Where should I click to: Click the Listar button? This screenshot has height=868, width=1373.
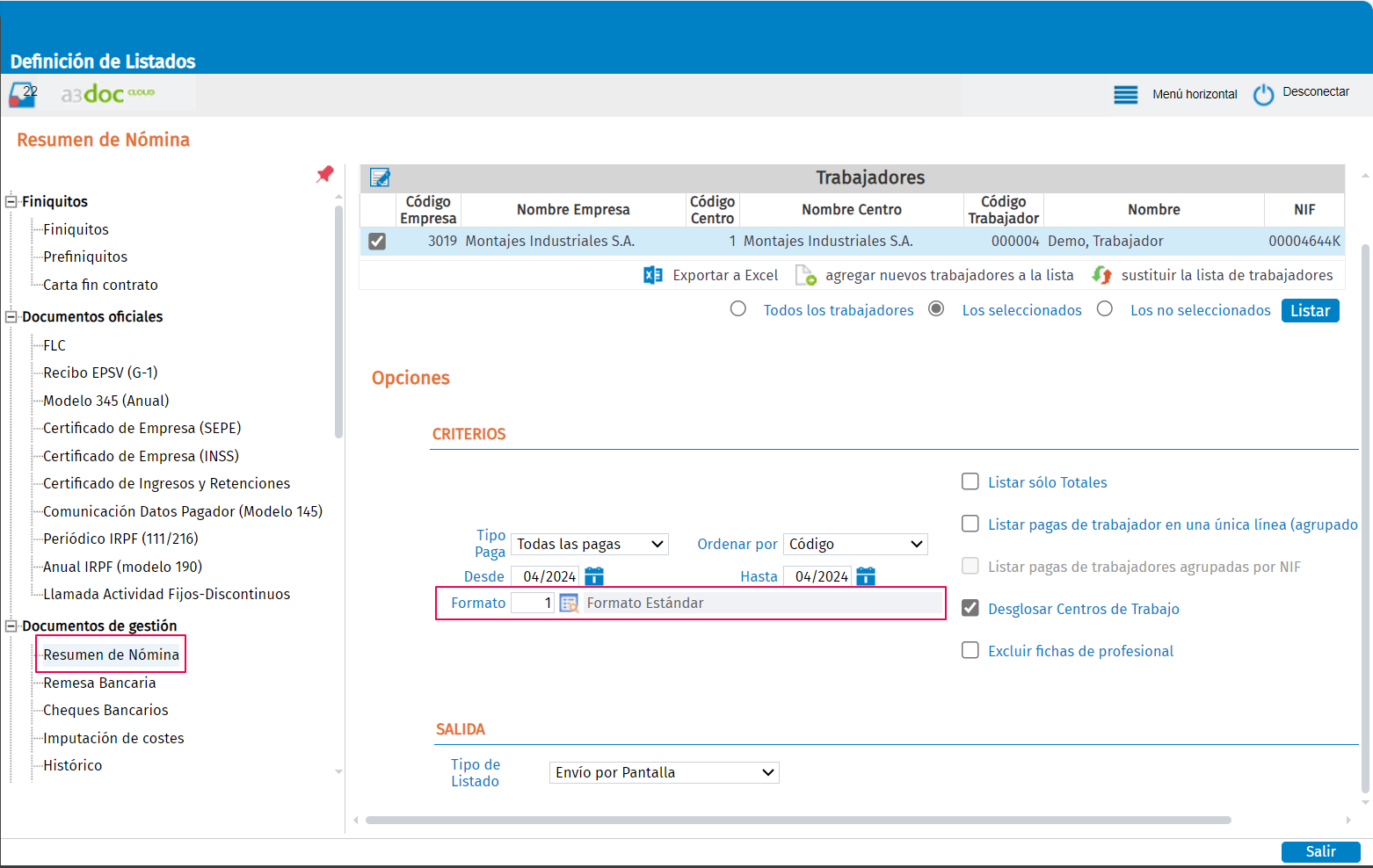[1310, 310]
